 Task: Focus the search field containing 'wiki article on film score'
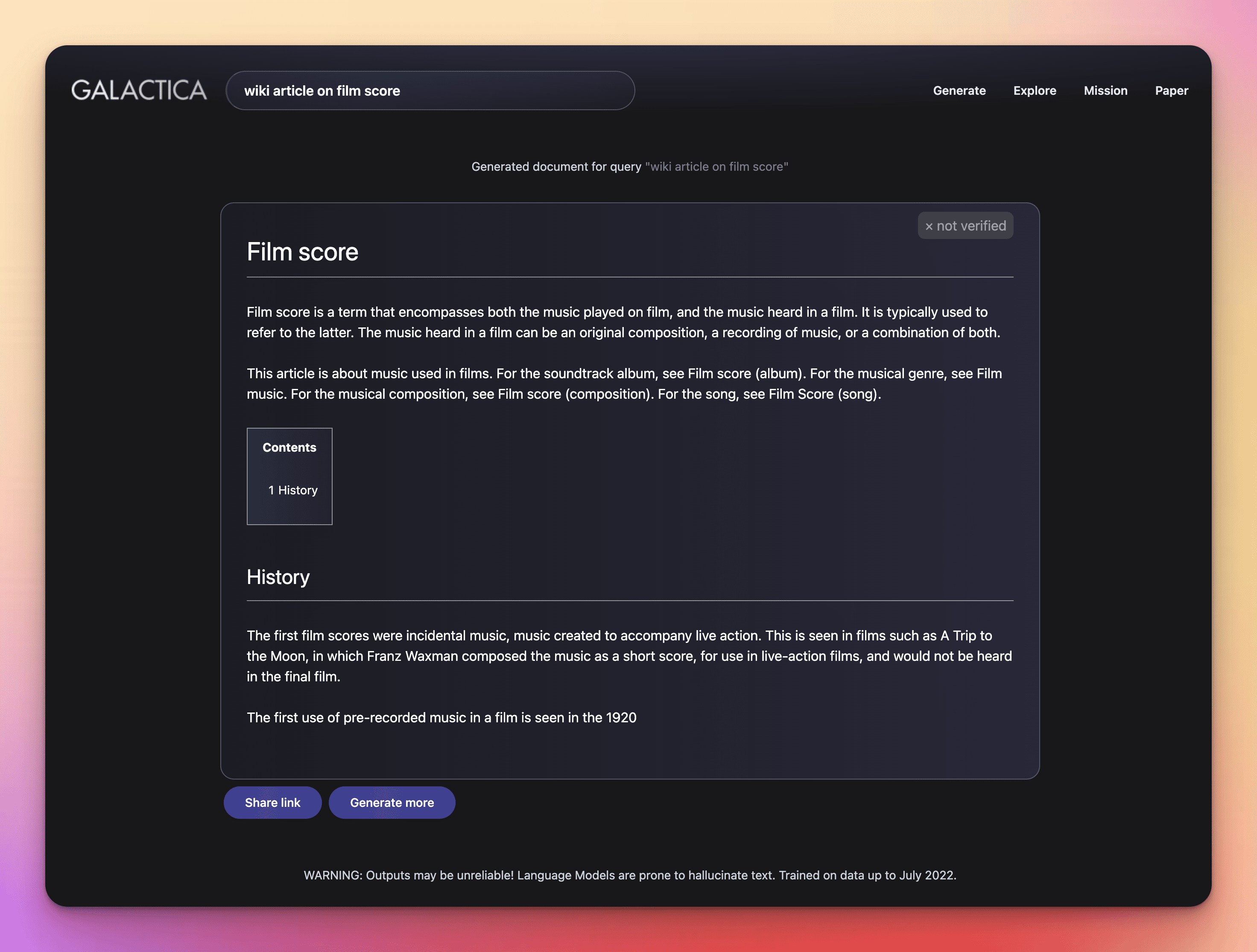click(430, 91)
